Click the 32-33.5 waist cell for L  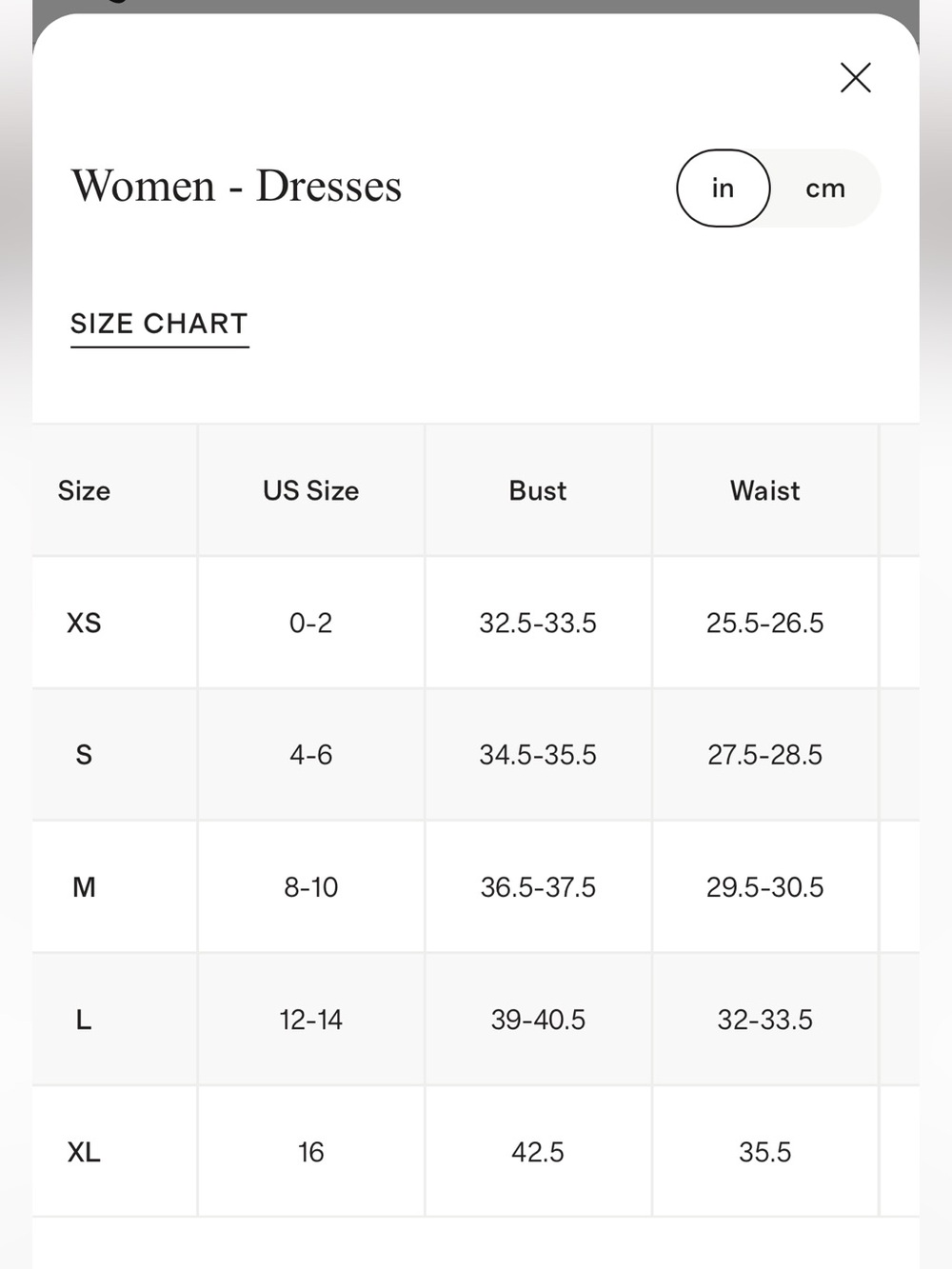tap(765, 1020)
